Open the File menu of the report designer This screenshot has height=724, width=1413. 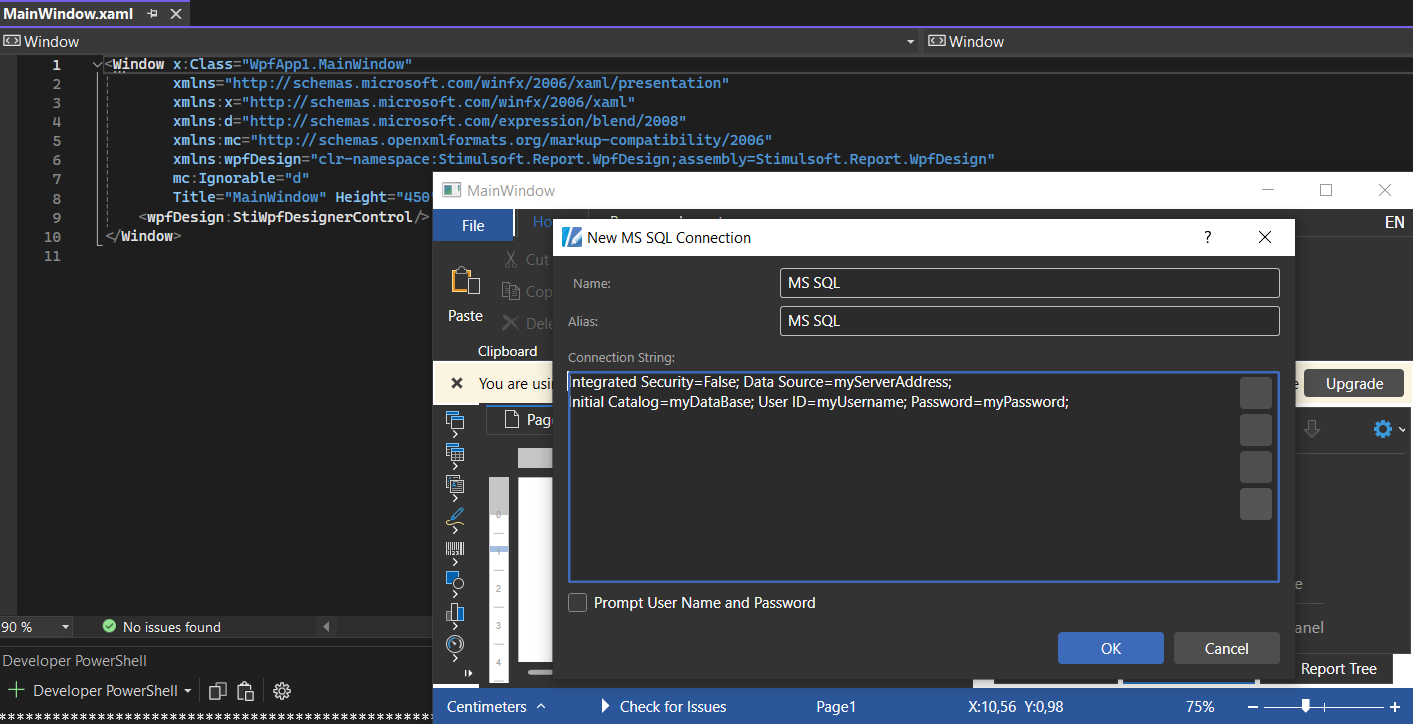[473, 226]
